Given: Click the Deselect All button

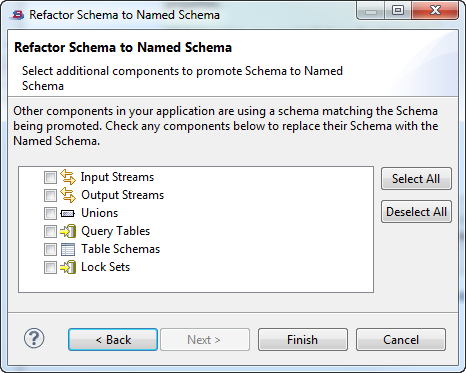Looking at the screenshot, I should pyautogui.click(x=416, y=212).
